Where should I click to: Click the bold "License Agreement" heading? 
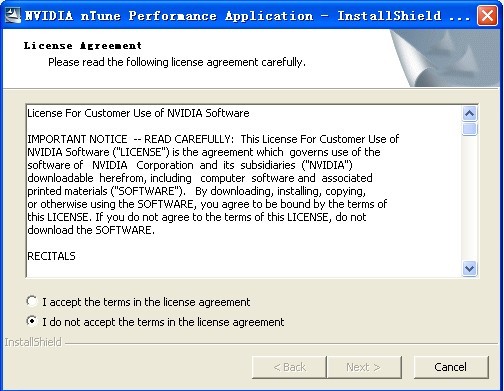[x=83, y=46]
